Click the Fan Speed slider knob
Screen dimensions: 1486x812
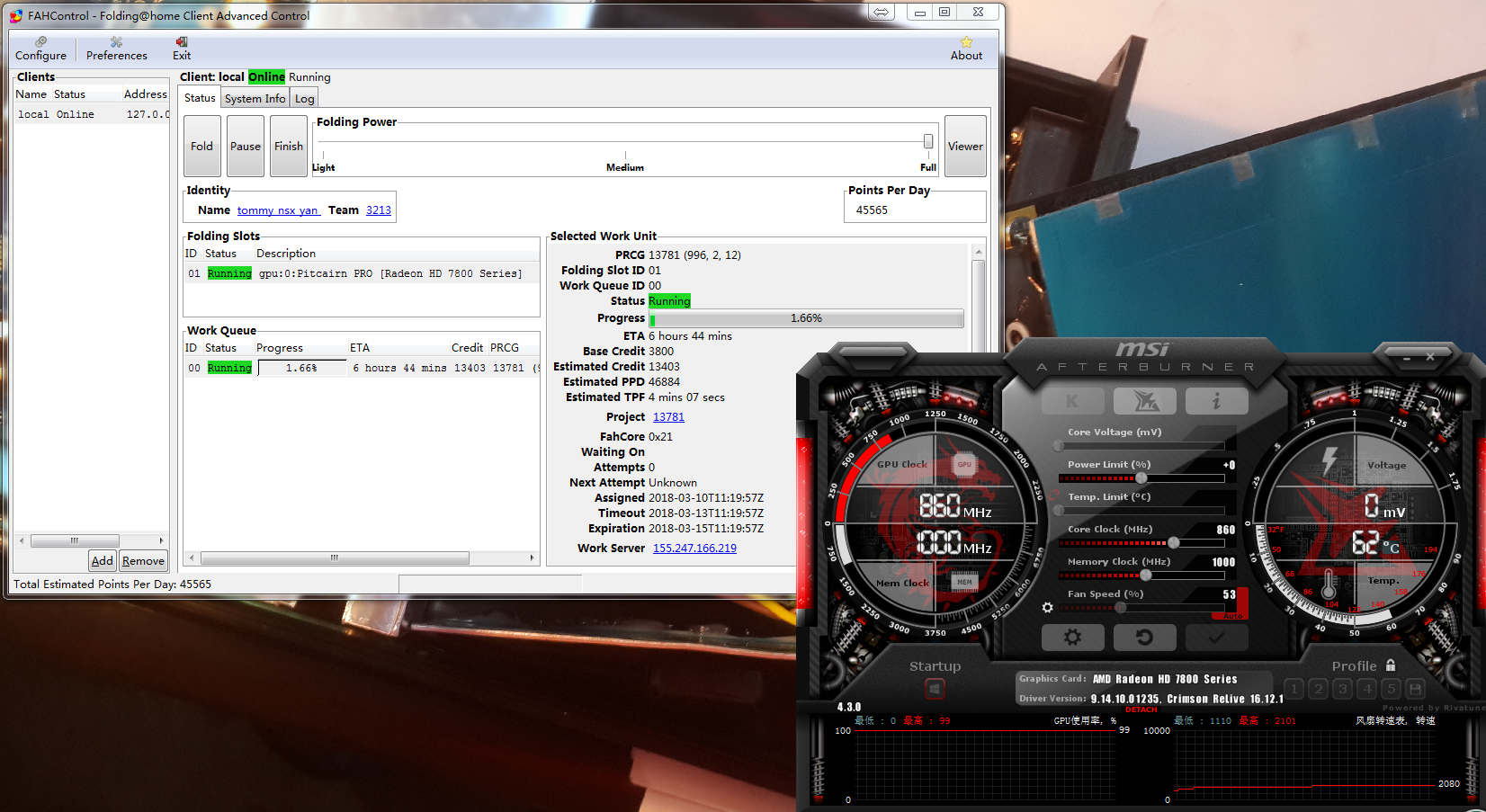pyautogui.click(x=1120, y=608)
